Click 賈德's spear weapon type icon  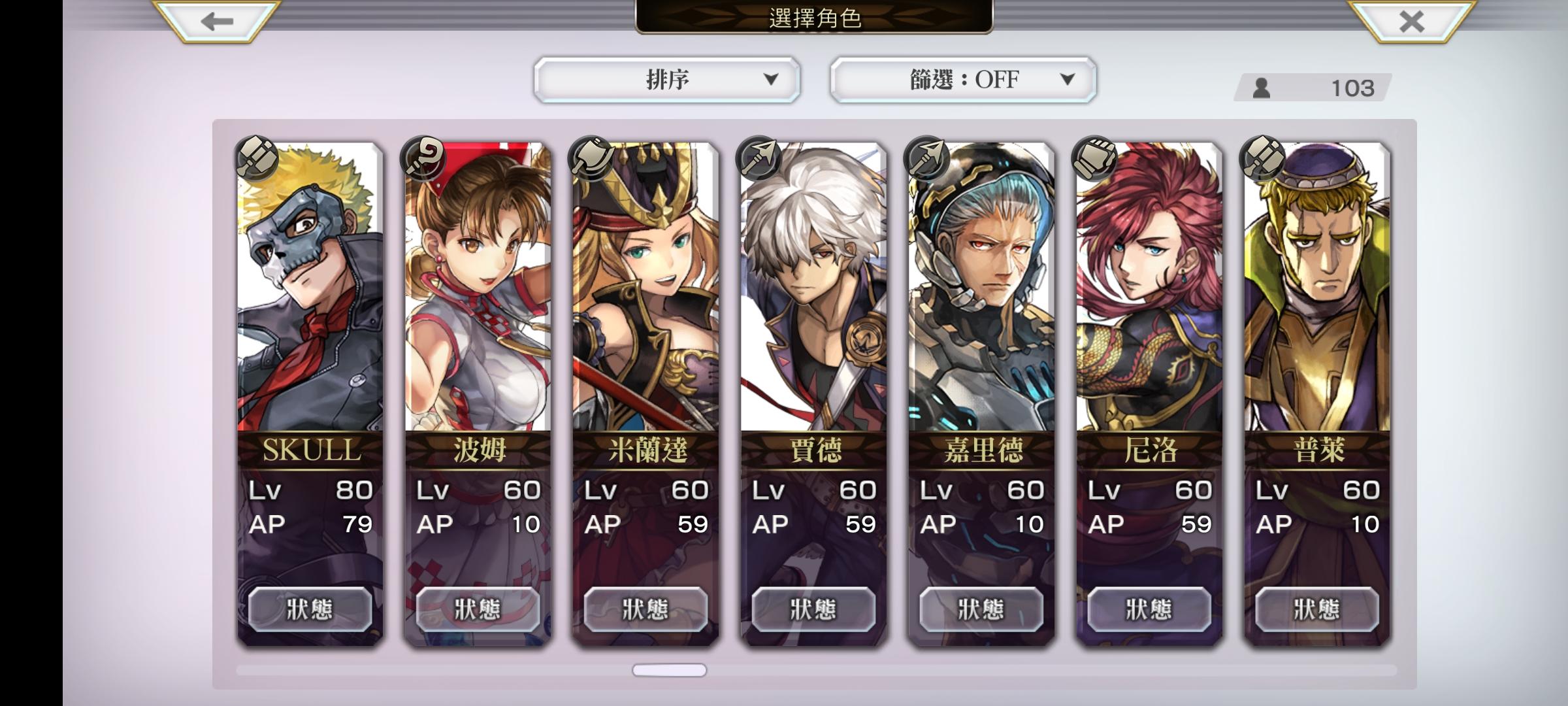(760, 158)
